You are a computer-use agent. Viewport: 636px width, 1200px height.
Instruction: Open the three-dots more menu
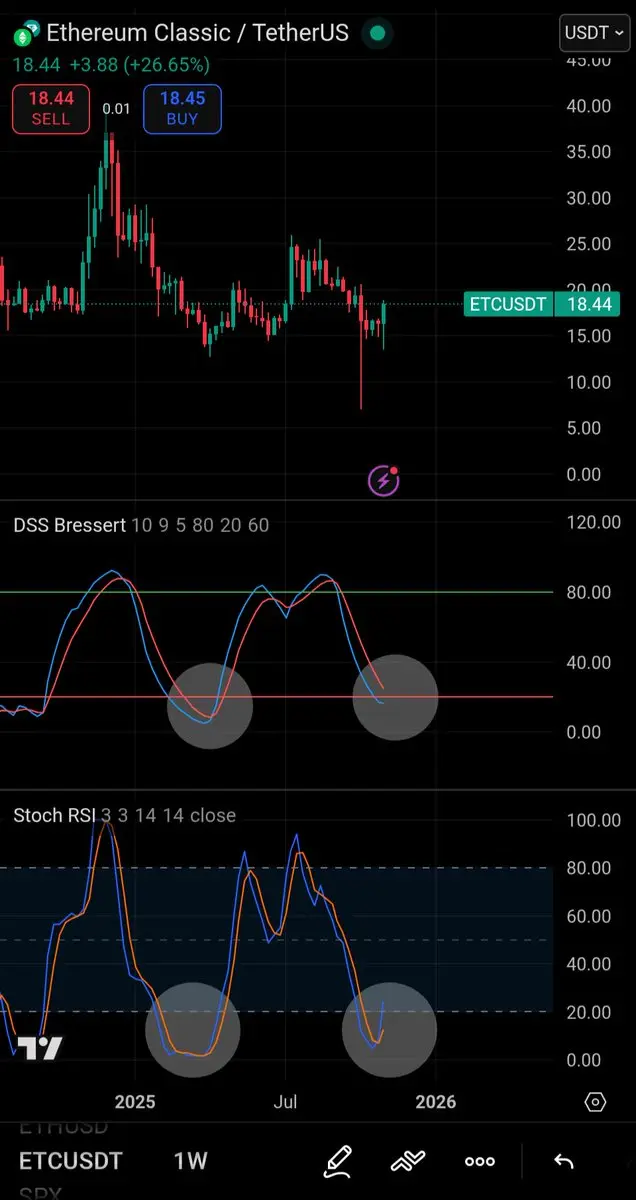[480, 1161]
